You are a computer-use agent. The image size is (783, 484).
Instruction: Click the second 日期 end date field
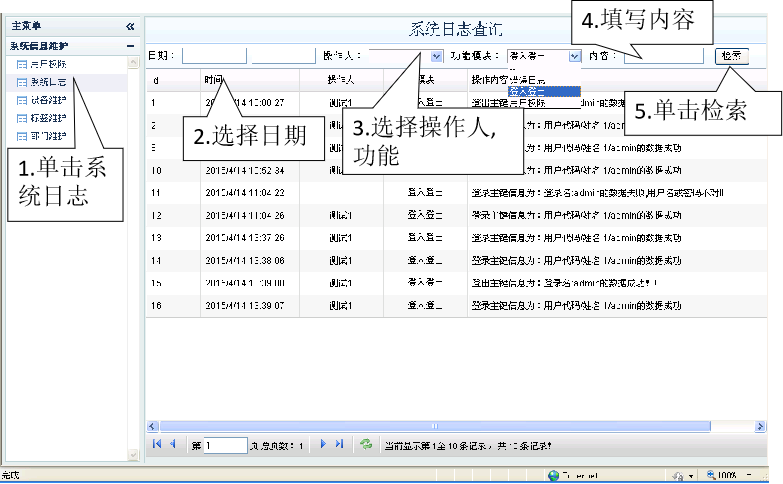pyautogui.click(x=283, y=56)
